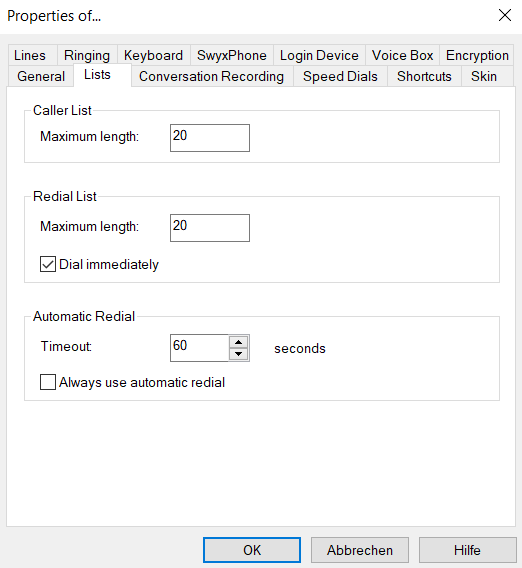The height and width of the screenshot is (568, 522).
Task: Go to the Login Device tab
Action: click(x=320, y=55)
